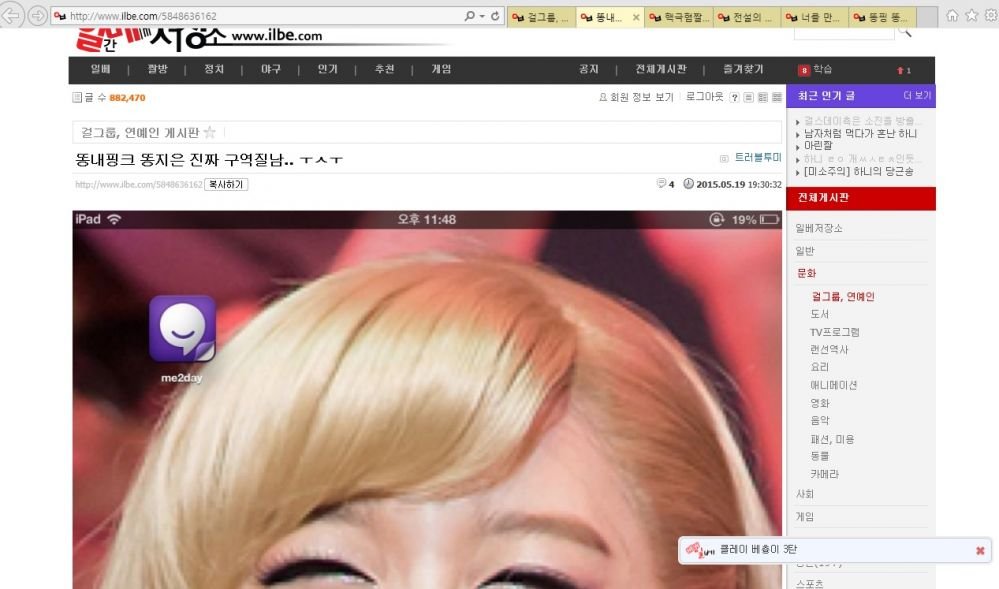
Task: Select 패션, 미용 board in the sidebar
Action: [832, 439]
